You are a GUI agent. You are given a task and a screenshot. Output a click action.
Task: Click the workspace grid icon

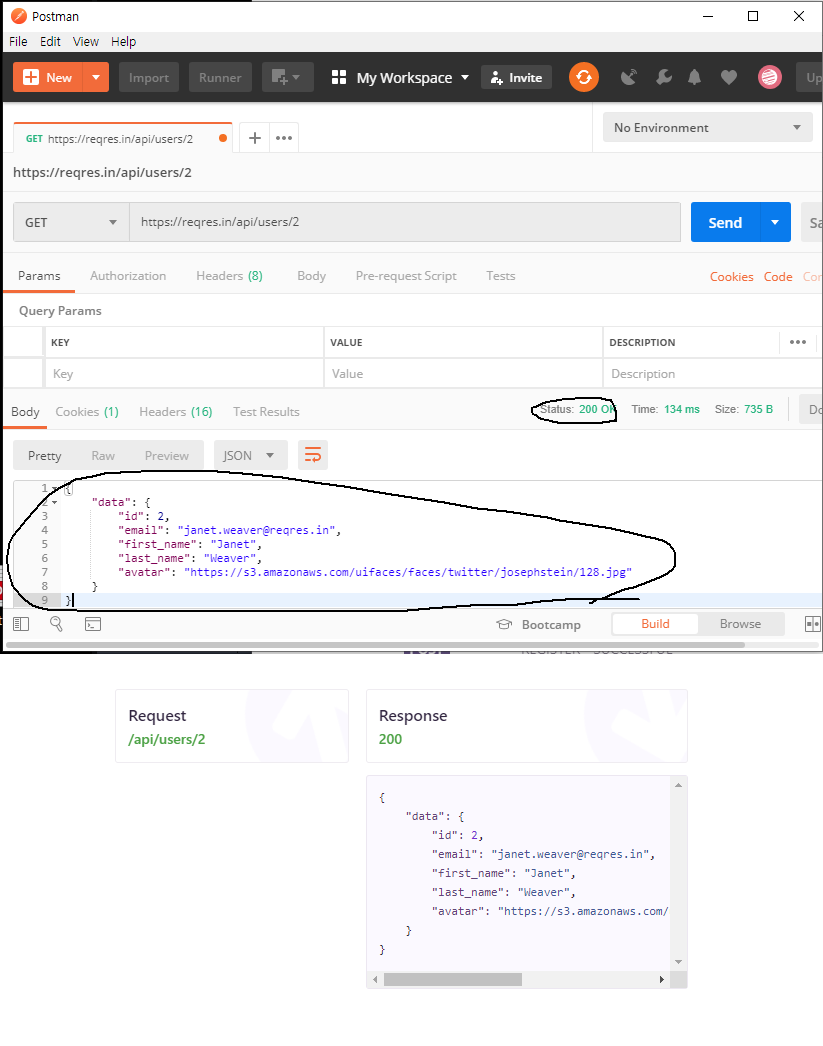pyautogui.click(x=339, y=77)
